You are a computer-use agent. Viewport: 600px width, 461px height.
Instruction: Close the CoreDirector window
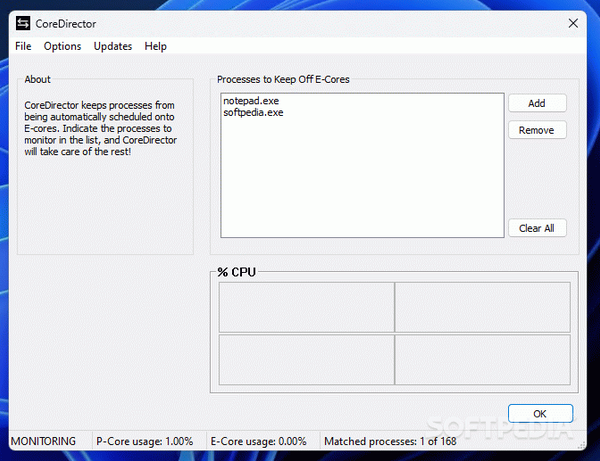573,23
